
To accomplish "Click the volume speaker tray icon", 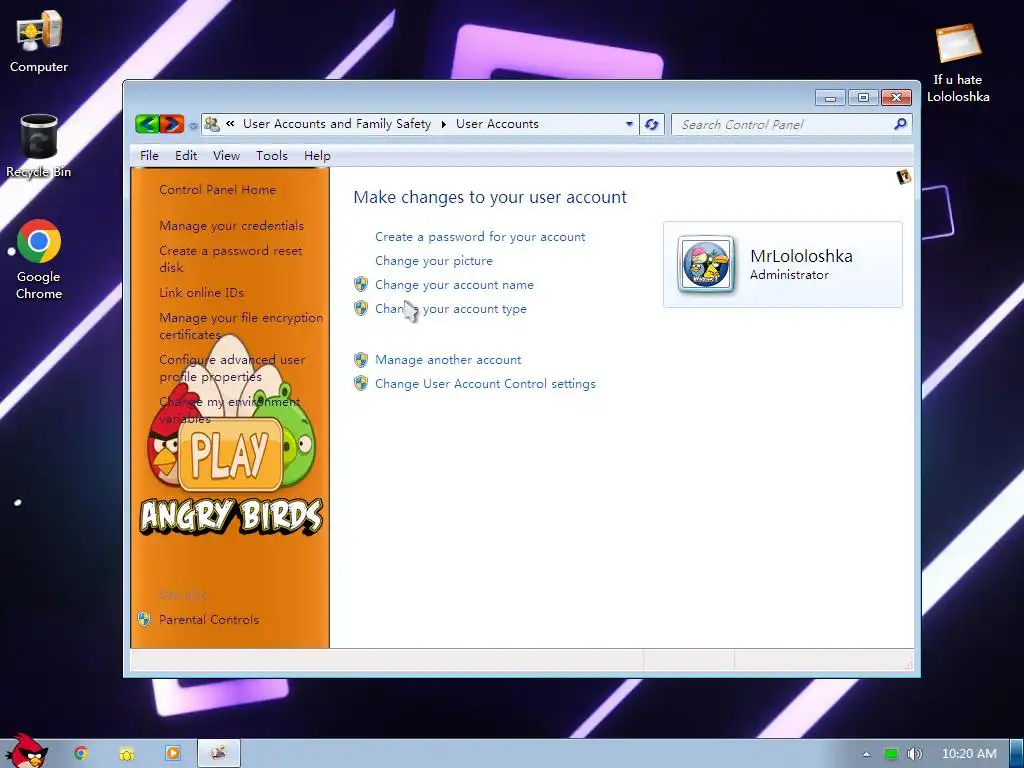I will [x=914, y=754].
